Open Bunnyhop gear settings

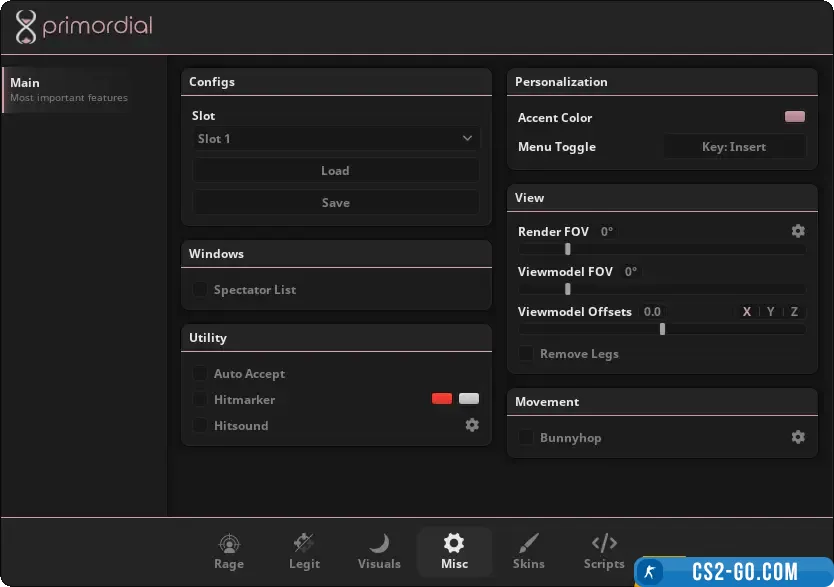[x=798, y=437]
